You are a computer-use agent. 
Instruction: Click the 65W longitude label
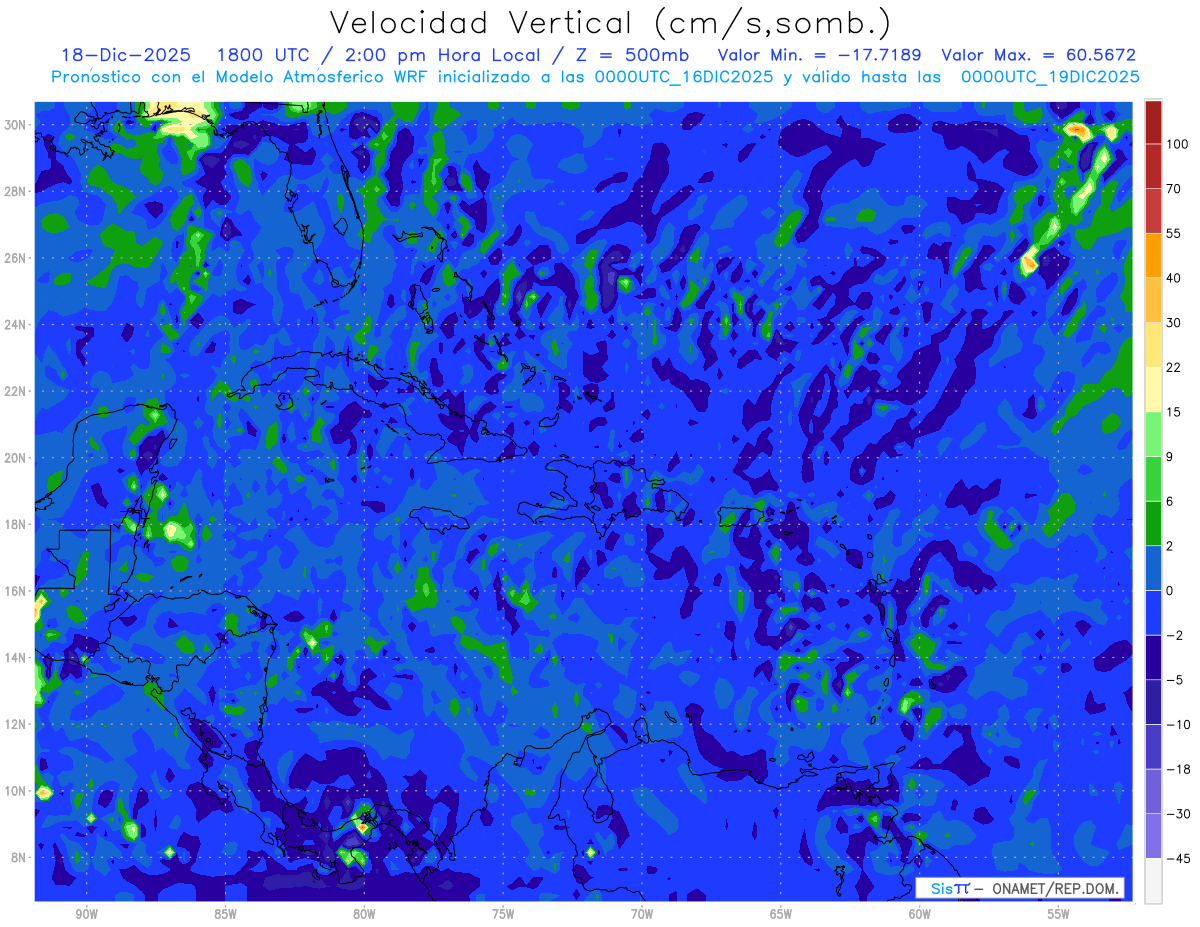781,914
